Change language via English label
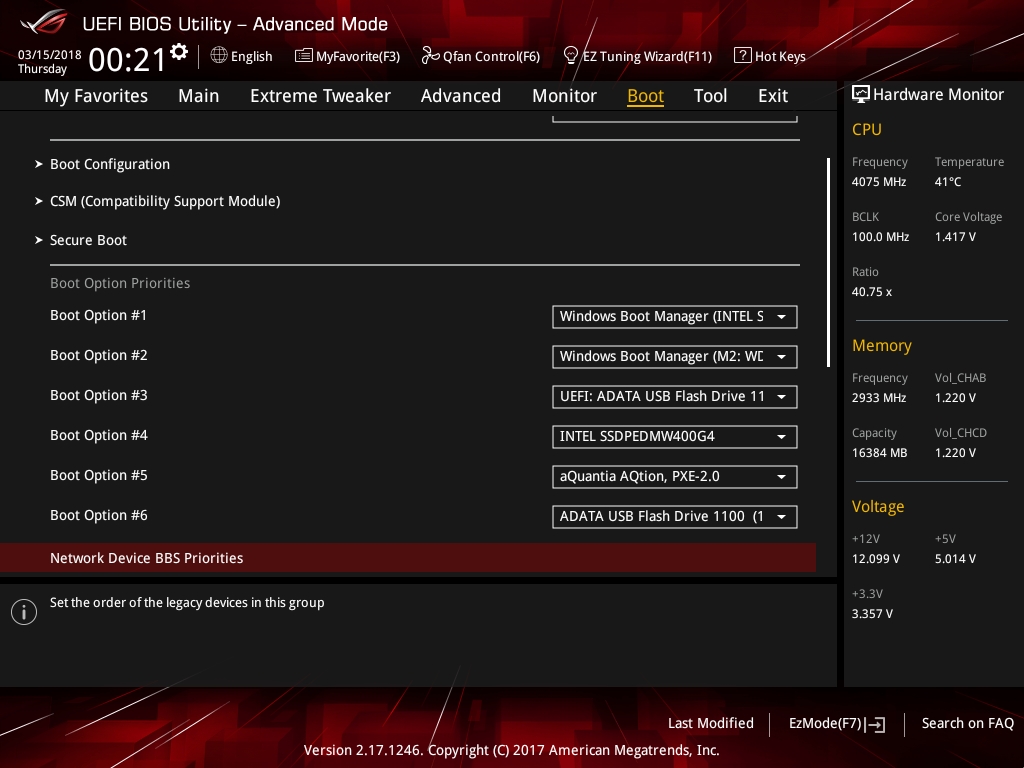The image size is (1024, 768). (x=251, y=57)
